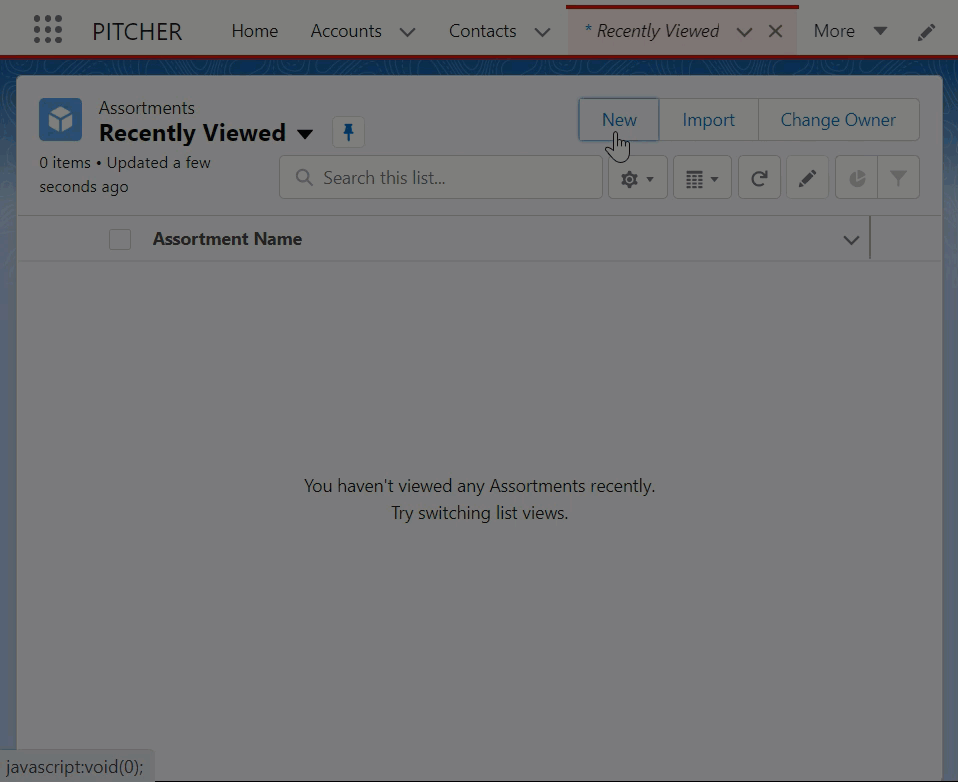The height and width of the screenshot is (782, 958).
Task: Click the New assortment button
Action: 618,120
